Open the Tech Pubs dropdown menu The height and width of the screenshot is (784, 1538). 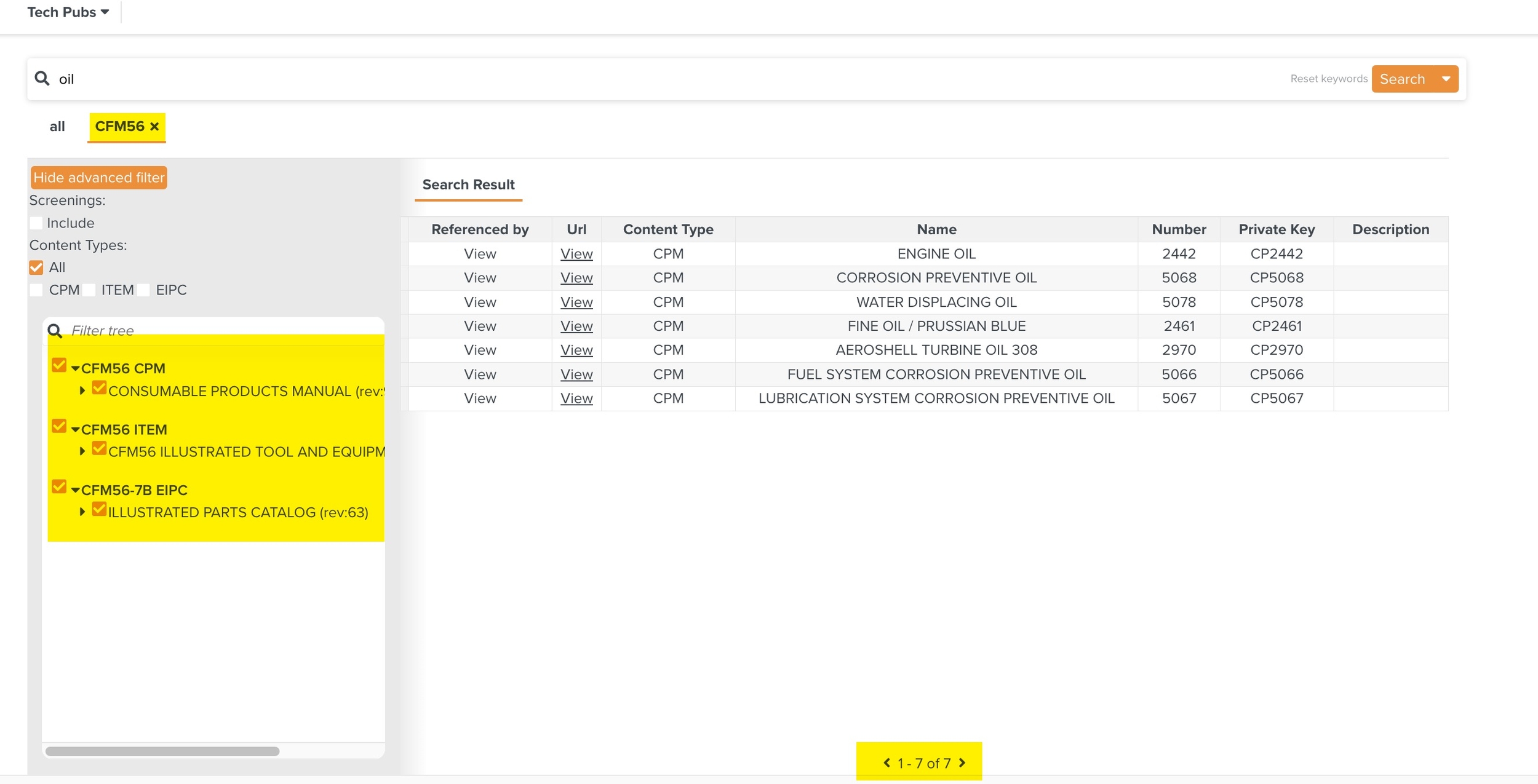pyautogui.click(x=68, y=12)
